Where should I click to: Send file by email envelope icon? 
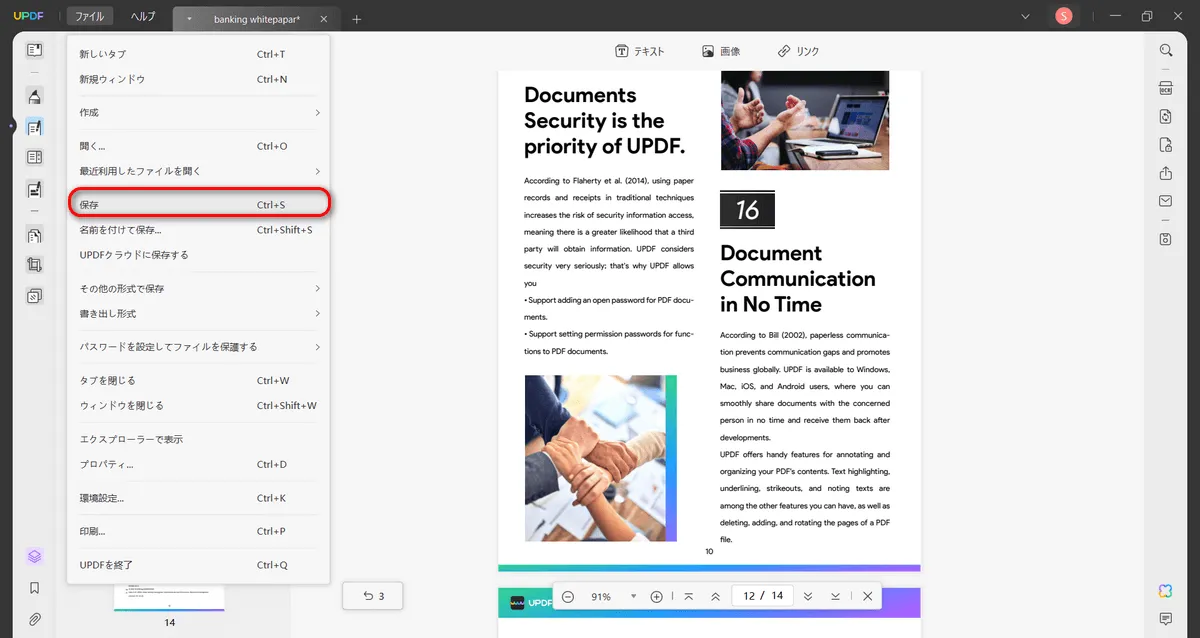[1166, 201]
